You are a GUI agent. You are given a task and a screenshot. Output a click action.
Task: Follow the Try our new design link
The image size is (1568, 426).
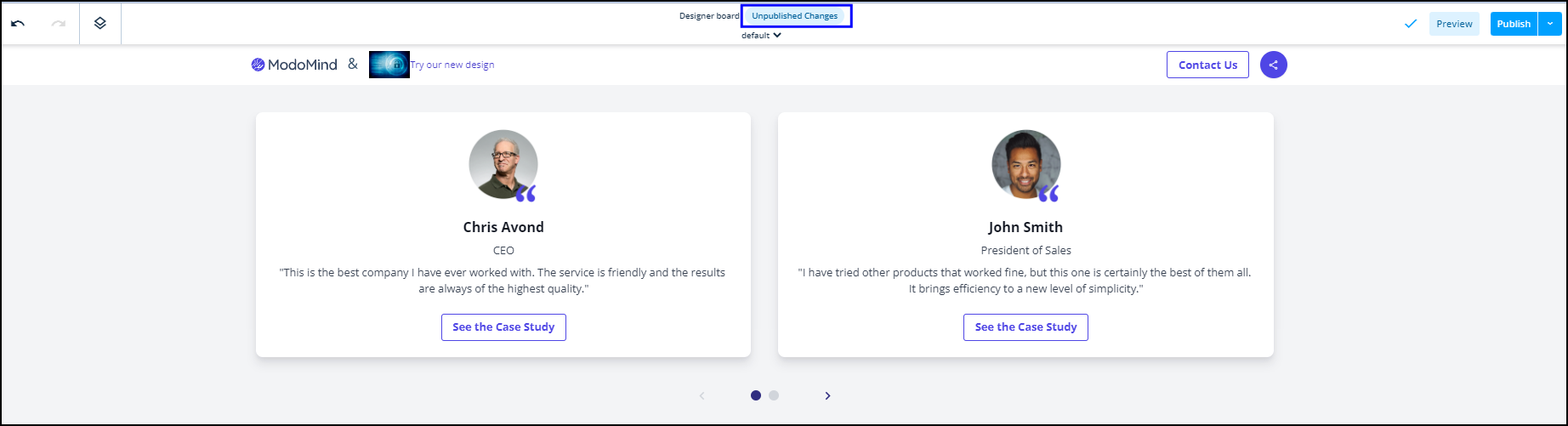coord(452,65)
